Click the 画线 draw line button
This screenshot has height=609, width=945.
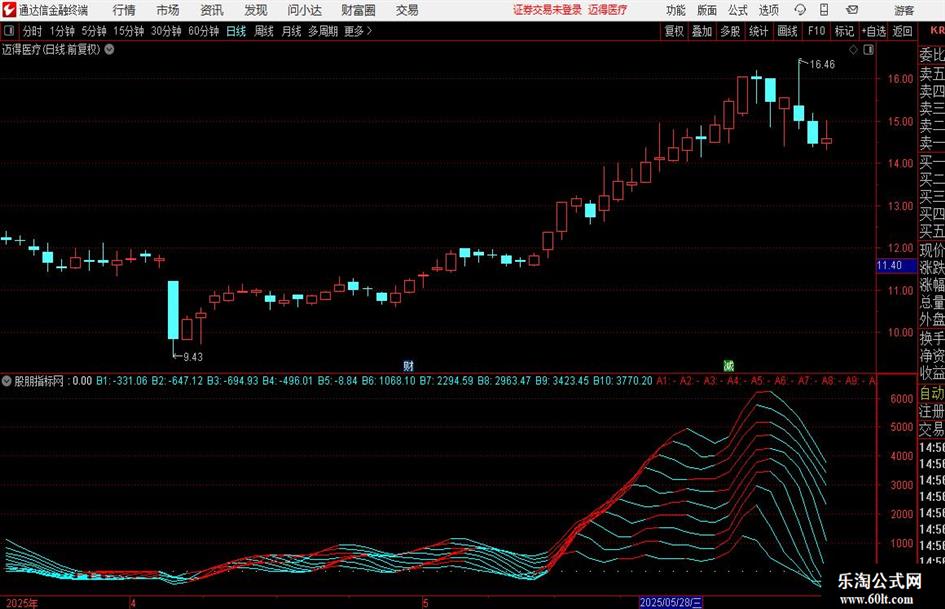(x=787, y=31)
